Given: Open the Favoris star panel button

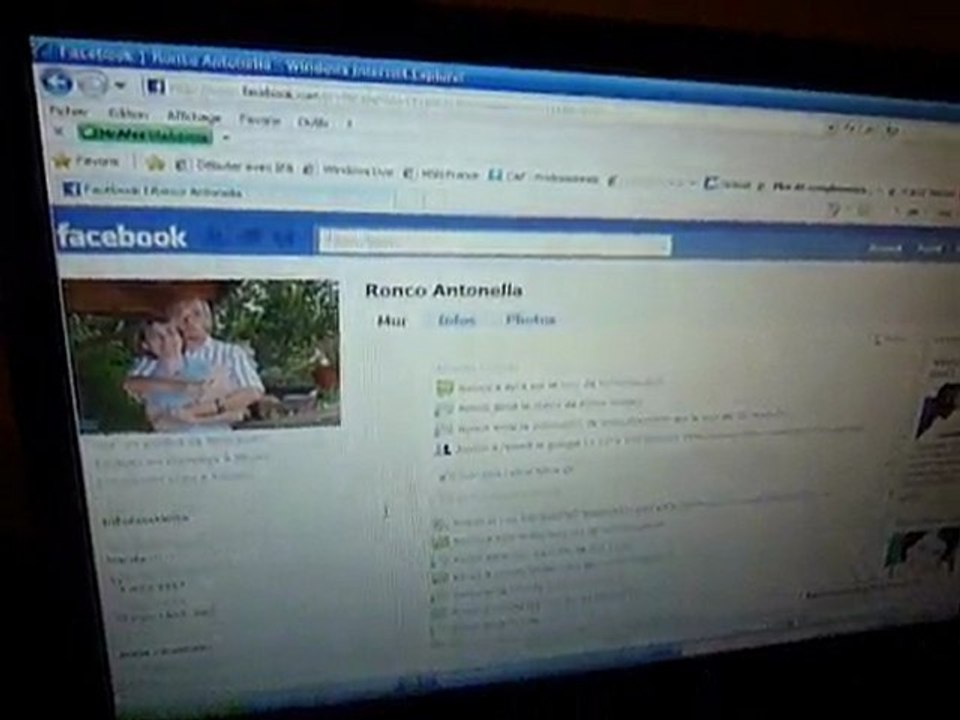Looking at the screenshot, I should pos(86,161).
